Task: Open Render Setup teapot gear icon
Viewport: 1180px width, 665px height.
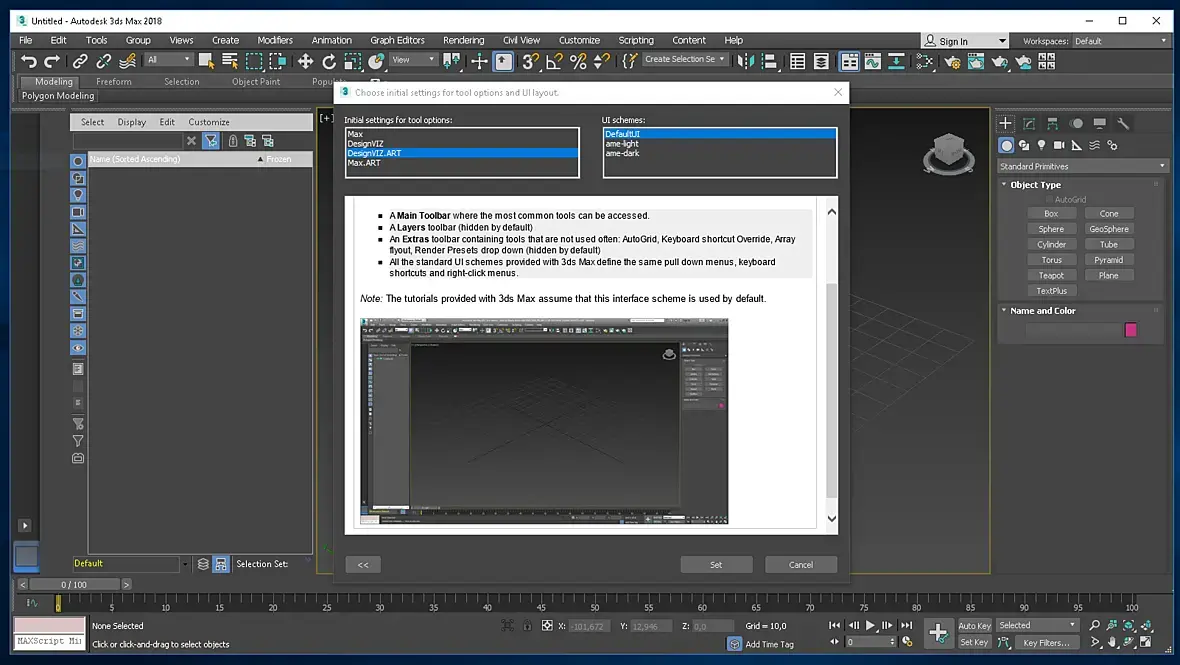Action: pyautogui.click(x=952, y=61)
